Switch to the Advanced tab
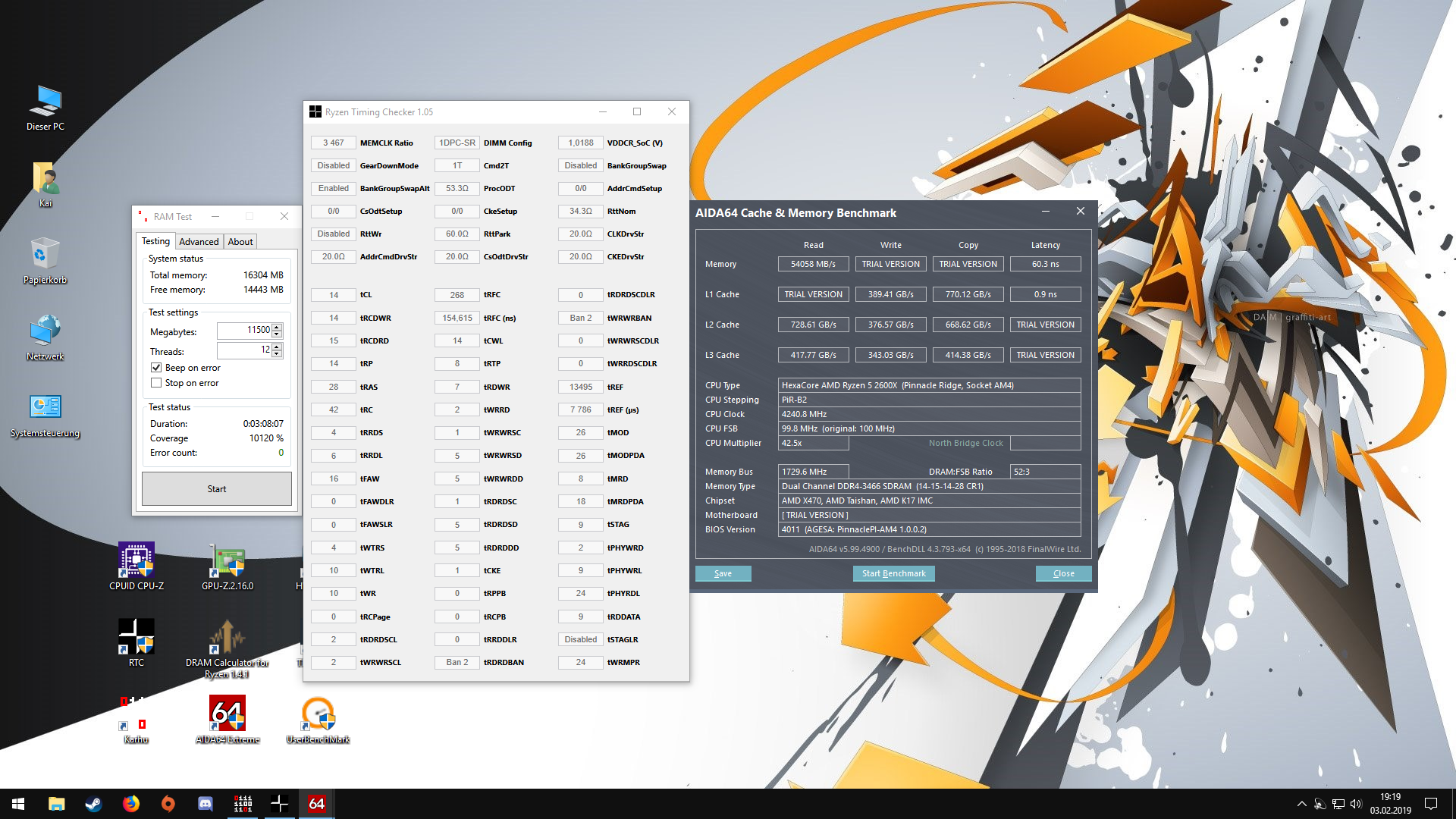Screen dimensions: 1456x819 click(199, 242)
